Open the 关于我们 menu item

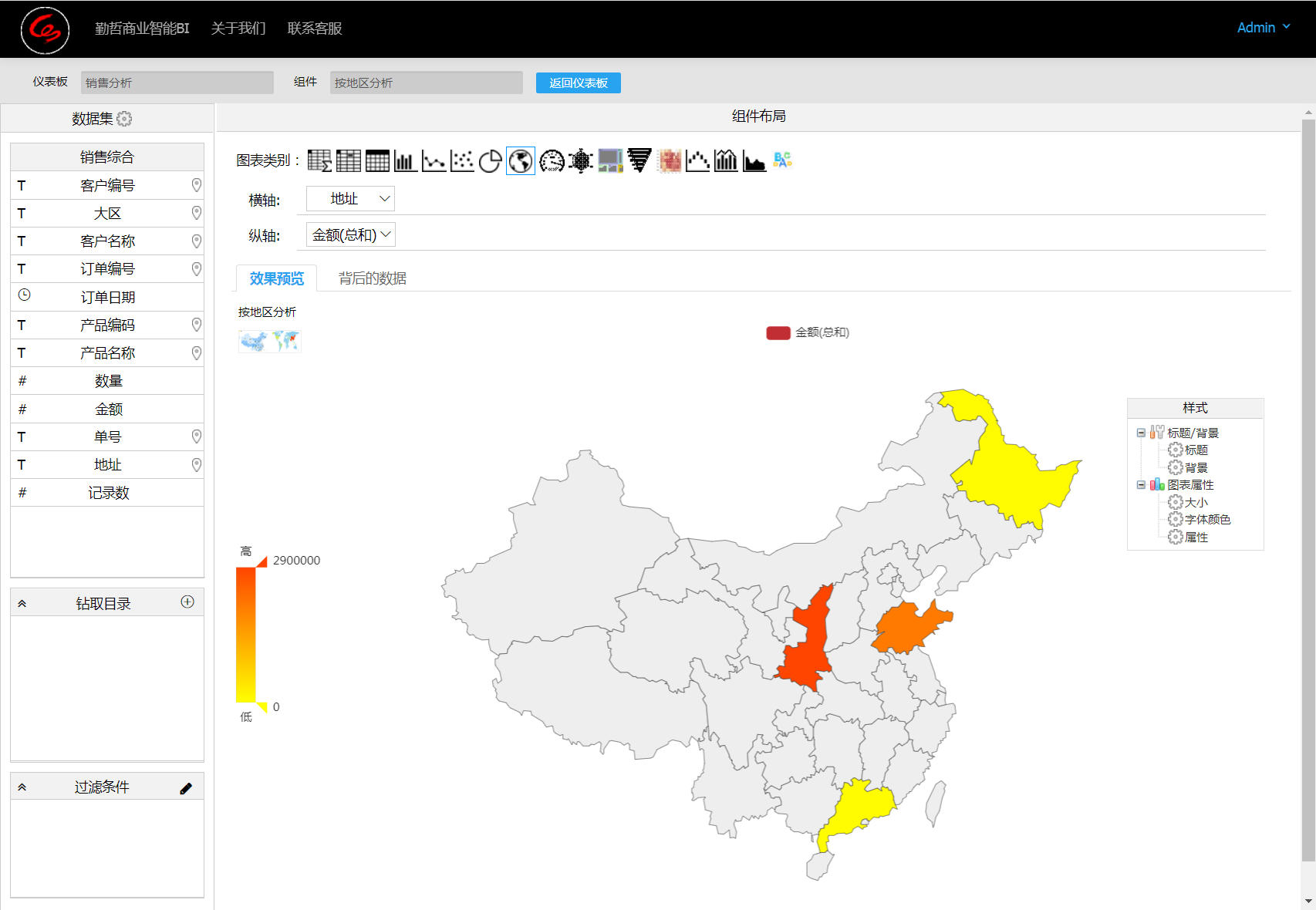[238, 29]
